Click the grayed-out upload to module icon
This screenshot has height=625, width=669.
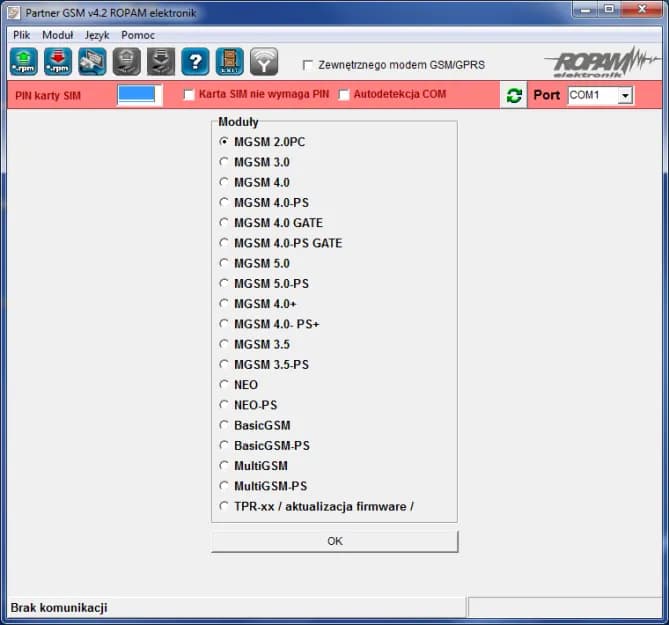tap(126, 62)
